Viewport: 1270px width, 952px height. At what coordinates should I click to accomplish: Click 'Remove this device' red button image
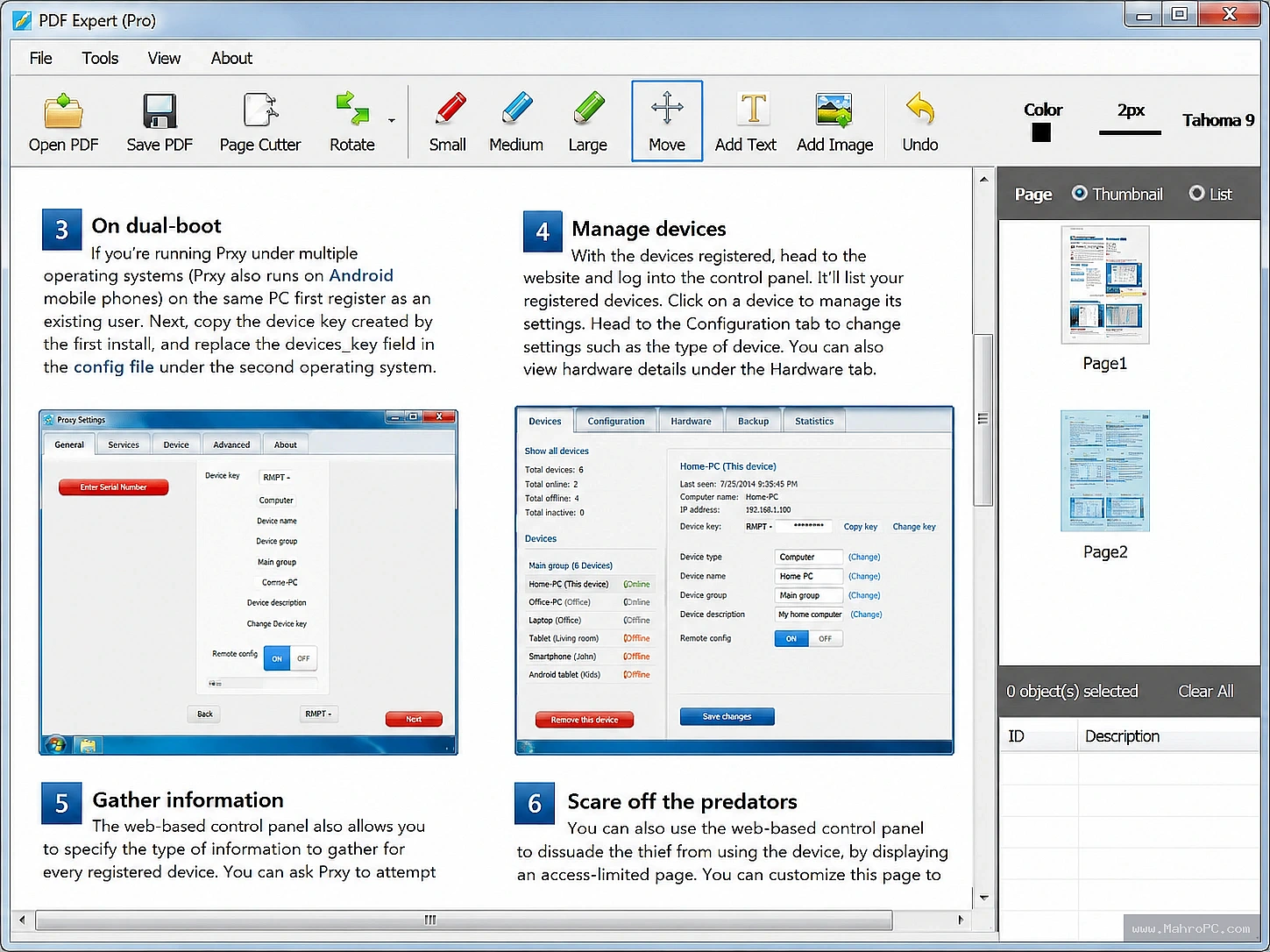pos(585,720)
